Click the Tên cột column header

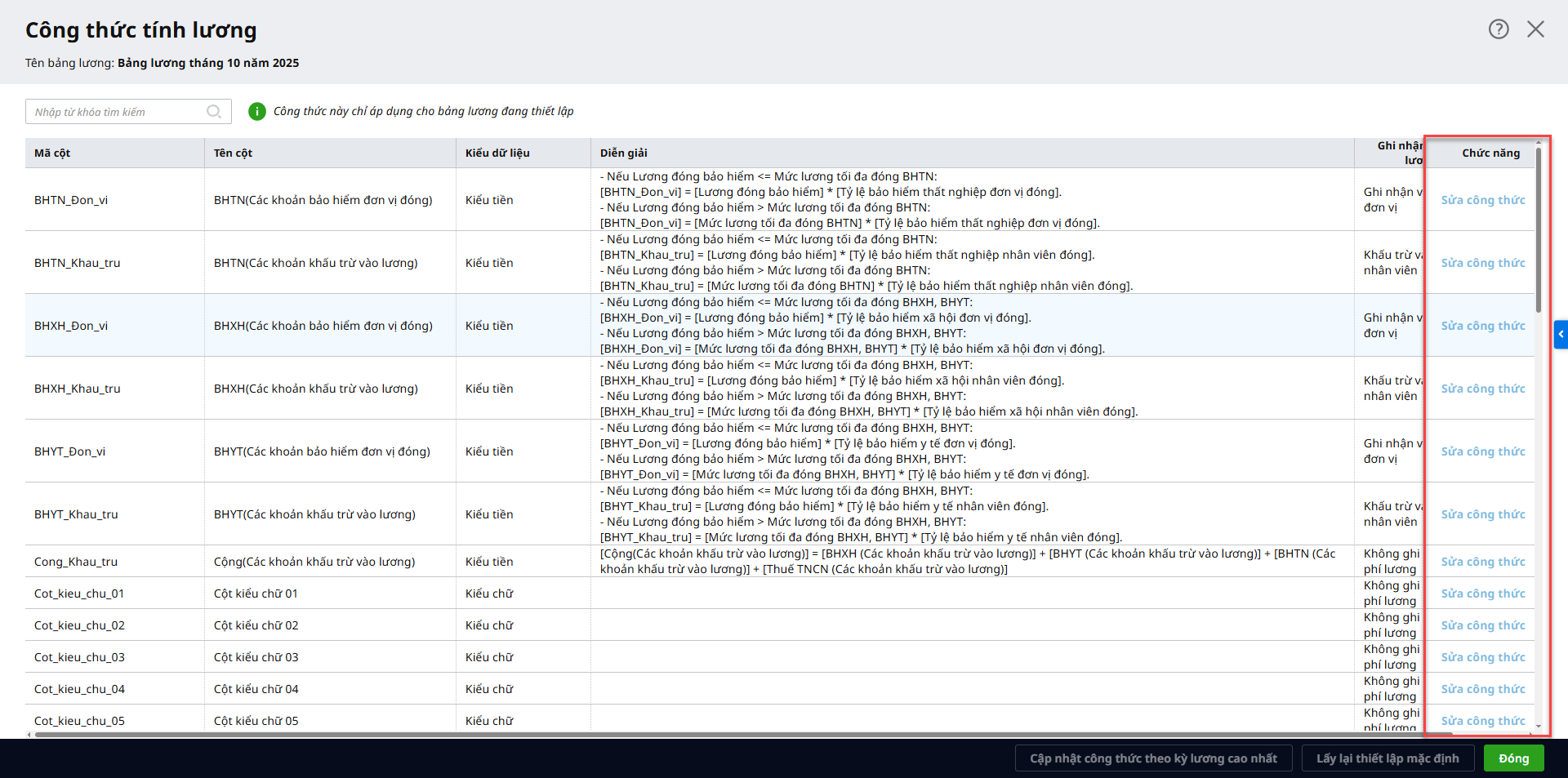point(233,153)
